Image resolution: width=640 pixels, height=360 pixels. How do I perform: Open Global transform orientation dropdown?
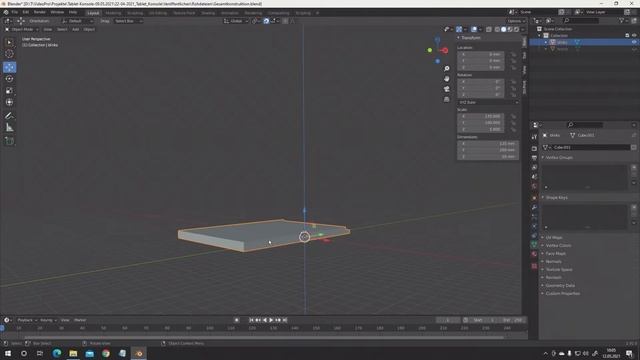pos(236,21)
